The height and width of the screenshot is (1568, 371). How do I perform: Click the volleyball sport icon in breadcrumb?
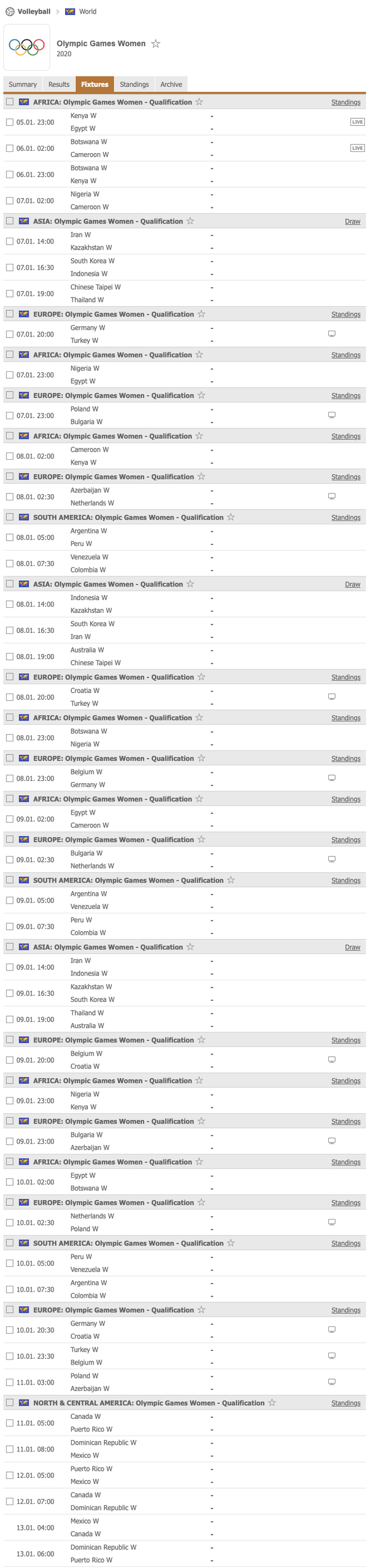10,11
